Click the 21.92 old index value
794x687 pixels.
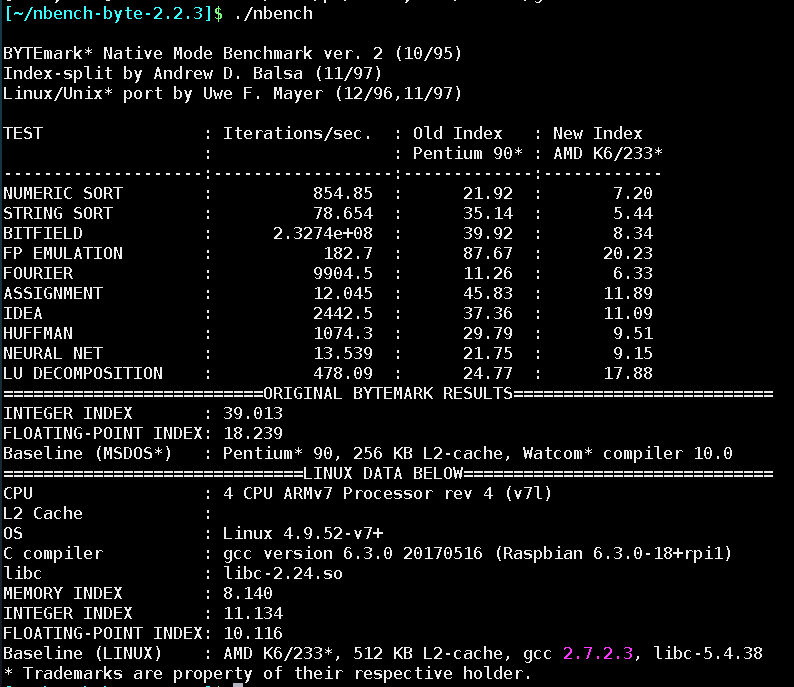coord(488,193)
